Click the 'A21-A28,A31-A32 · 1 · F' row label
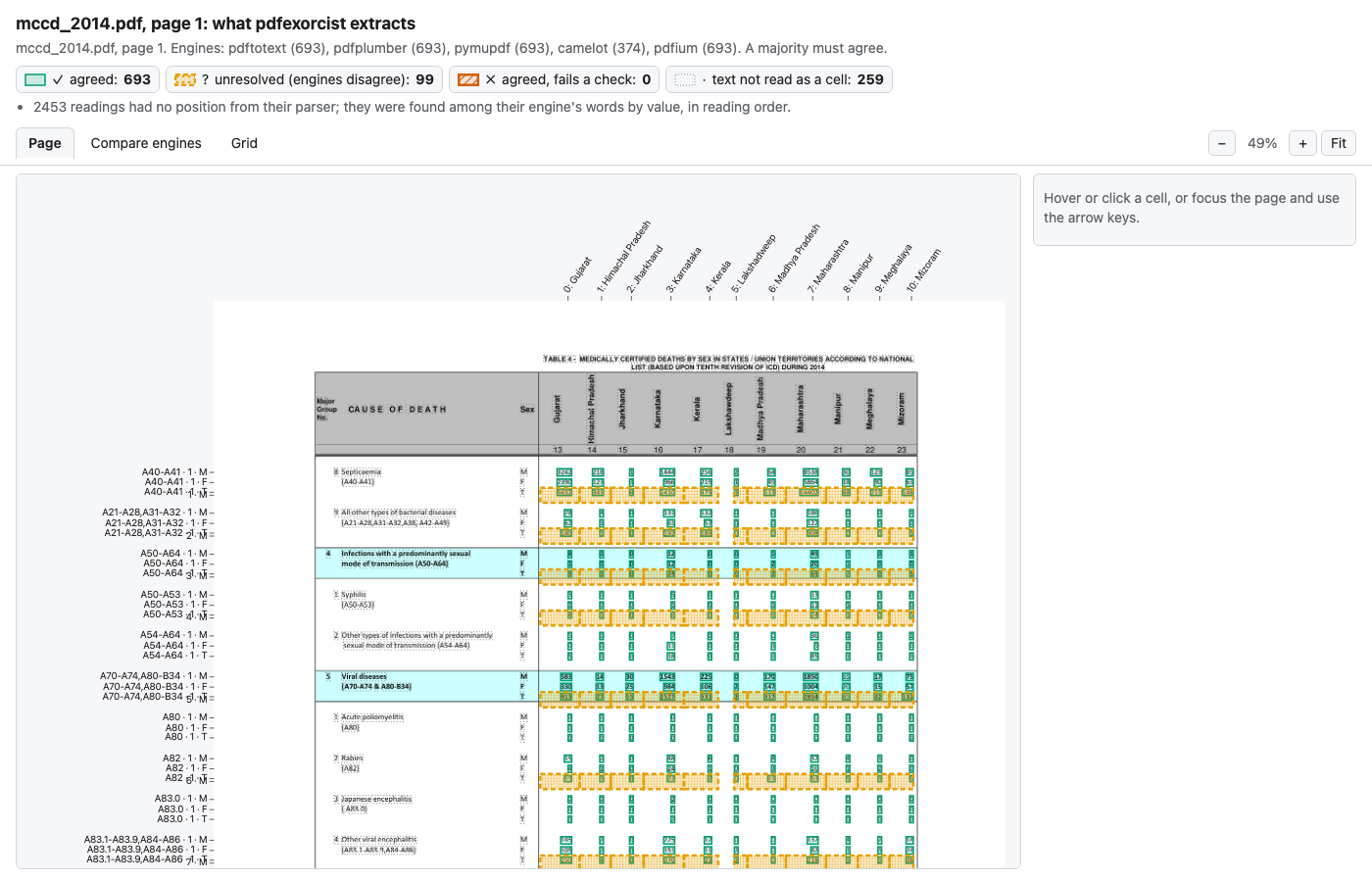 [157, 523]
